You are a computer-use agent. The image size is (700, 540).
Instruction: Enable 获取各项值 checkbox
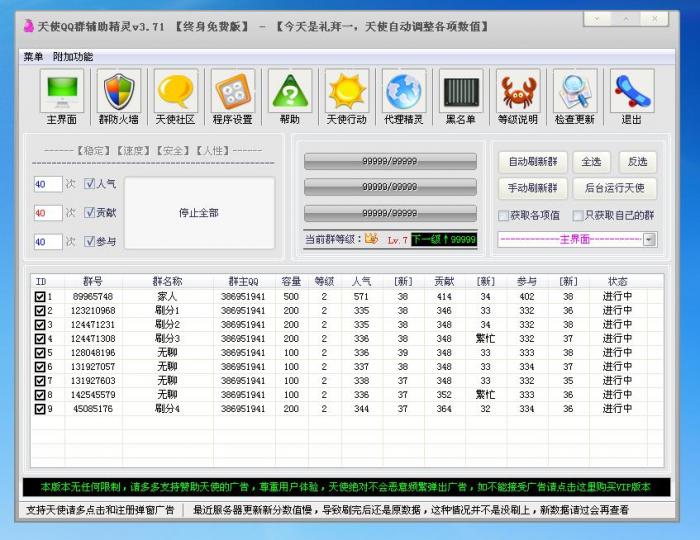coord(504,216)
